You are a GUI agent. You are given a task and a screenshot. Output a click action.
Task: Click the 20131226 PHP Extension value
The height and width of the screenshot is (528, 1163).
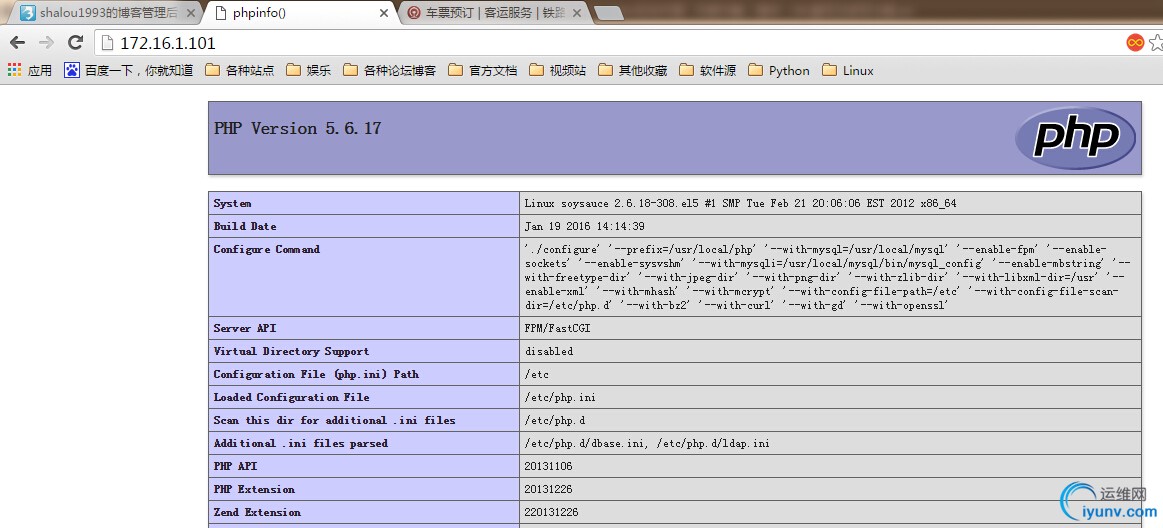tap(548, 489)
